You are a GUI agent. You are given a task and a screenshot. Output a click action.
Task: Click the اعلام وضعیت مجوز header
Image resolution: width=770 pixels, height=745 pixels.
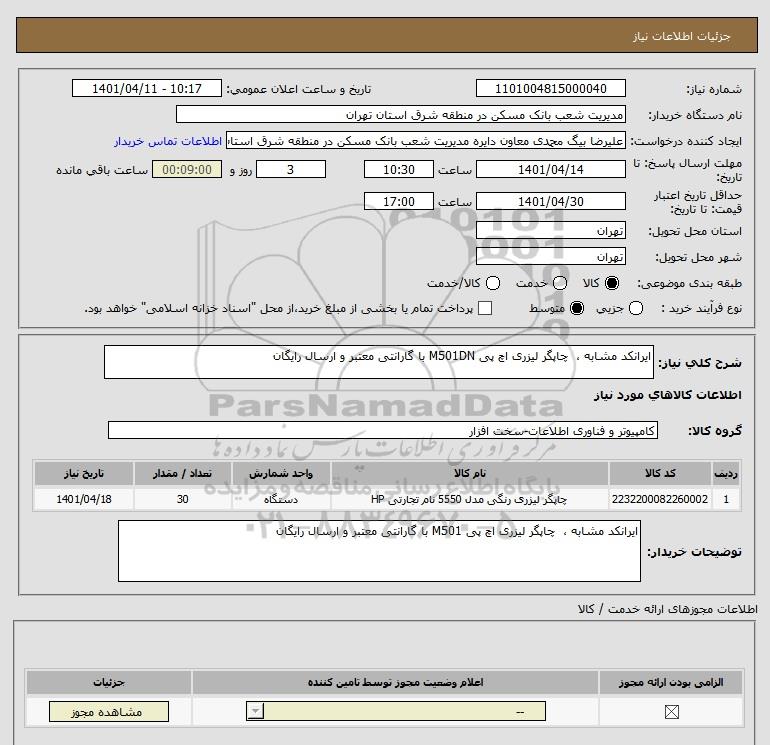(x=395, y=682)
